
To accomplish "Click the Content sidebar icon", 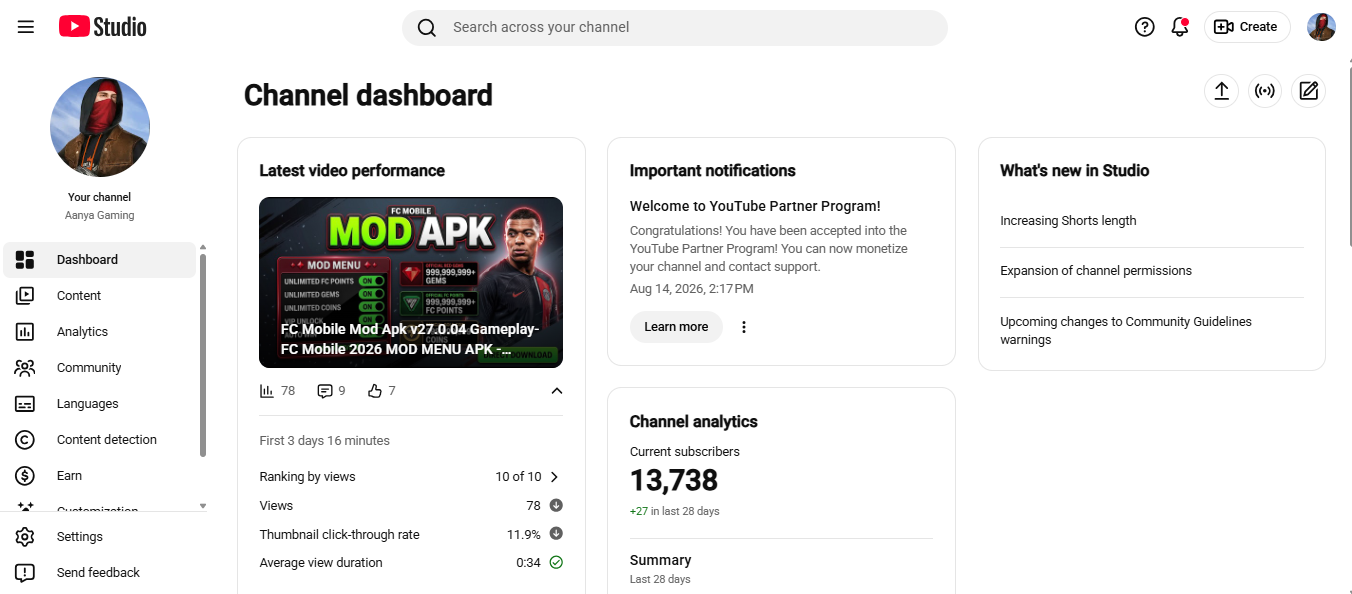I will point(25,296).
